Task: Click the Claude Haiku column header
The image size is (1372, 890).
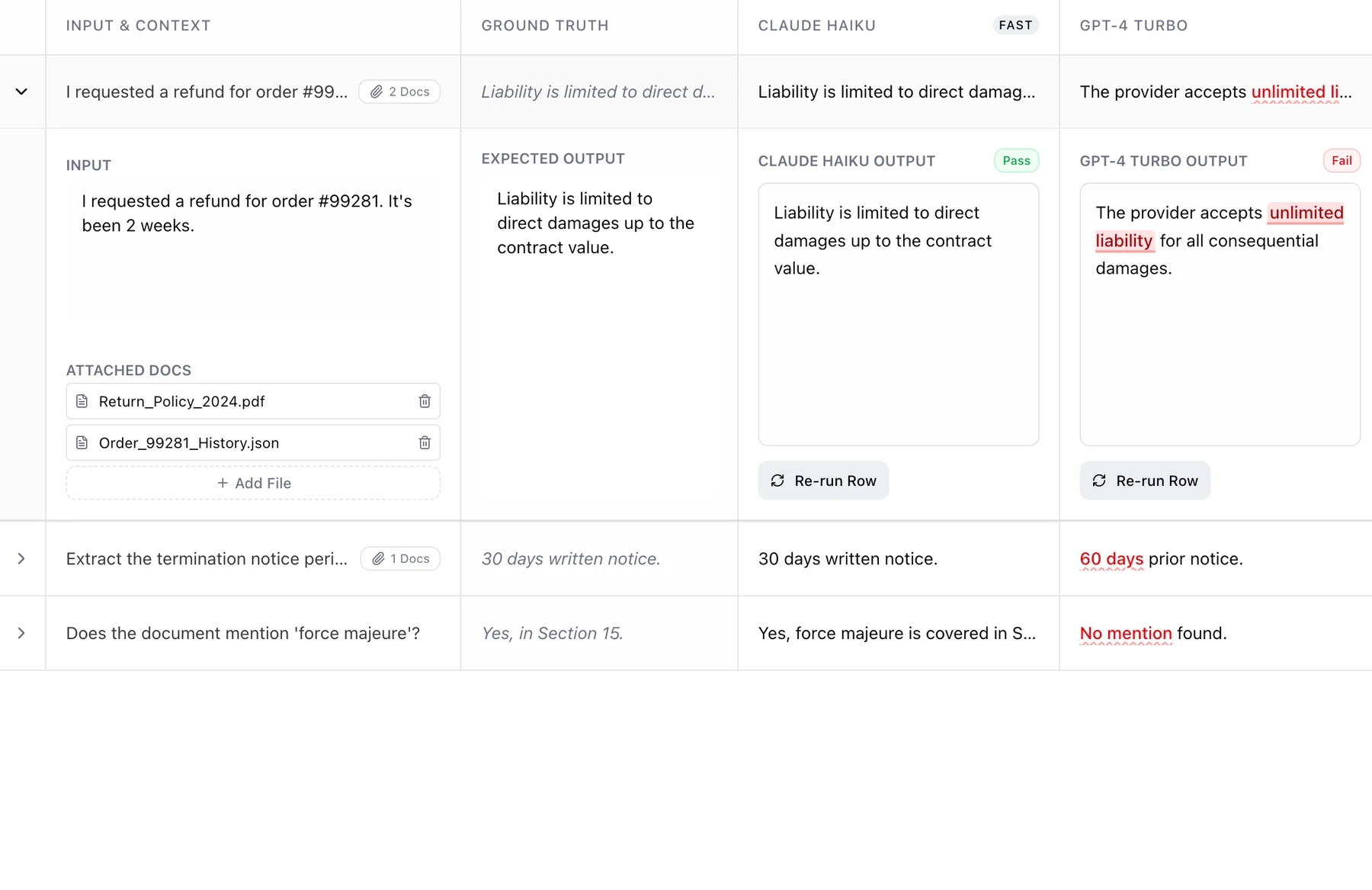Action: coord(816,25)
